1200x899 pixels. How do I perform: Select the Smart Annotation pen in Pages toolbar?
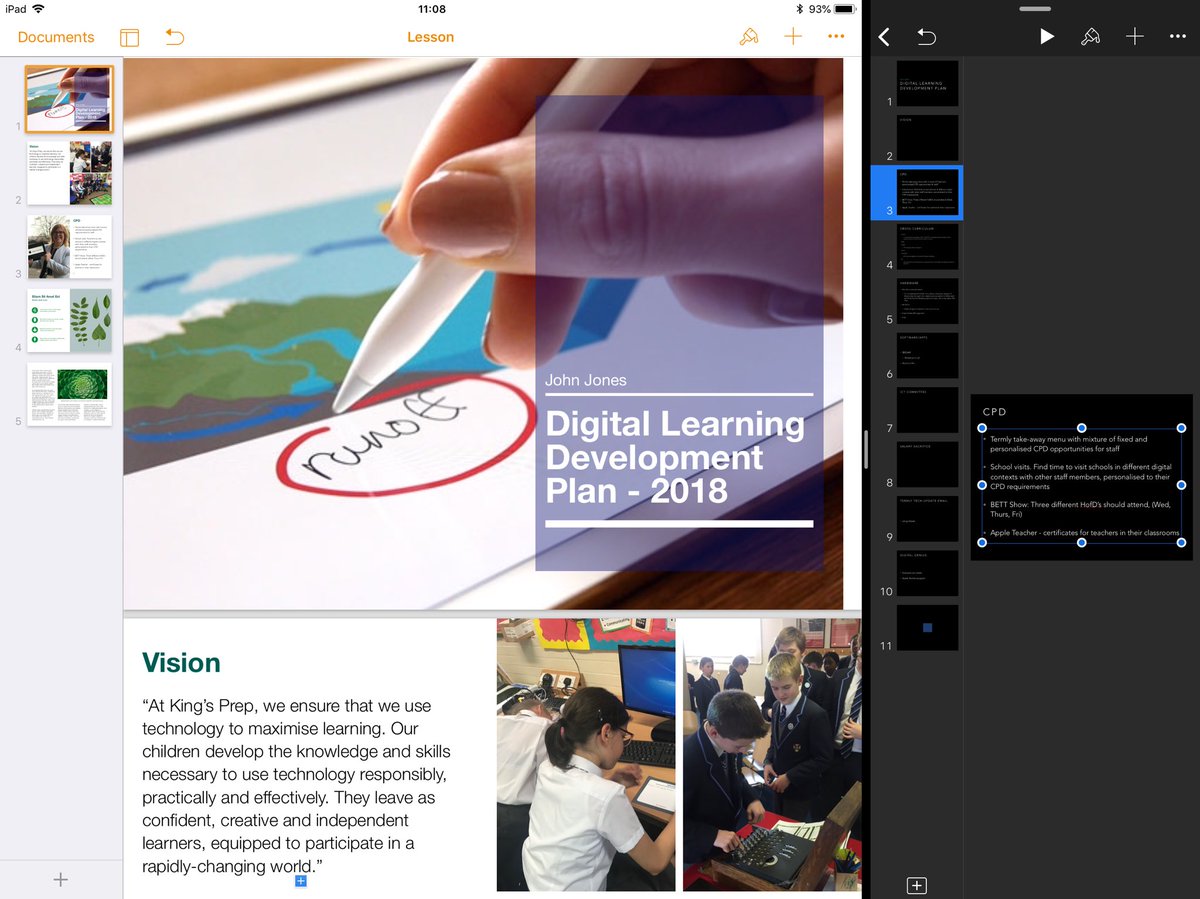749,37
